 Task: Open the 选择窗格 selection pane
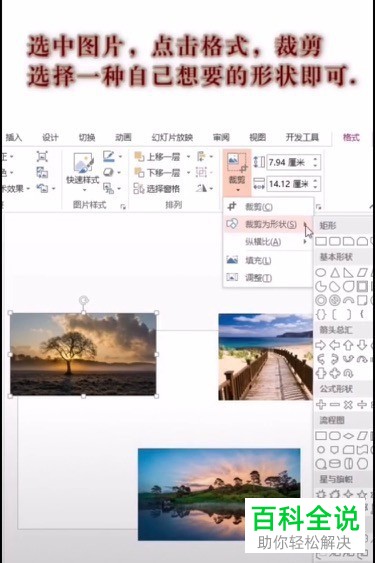pyautogui.click(x=157, y=189)
